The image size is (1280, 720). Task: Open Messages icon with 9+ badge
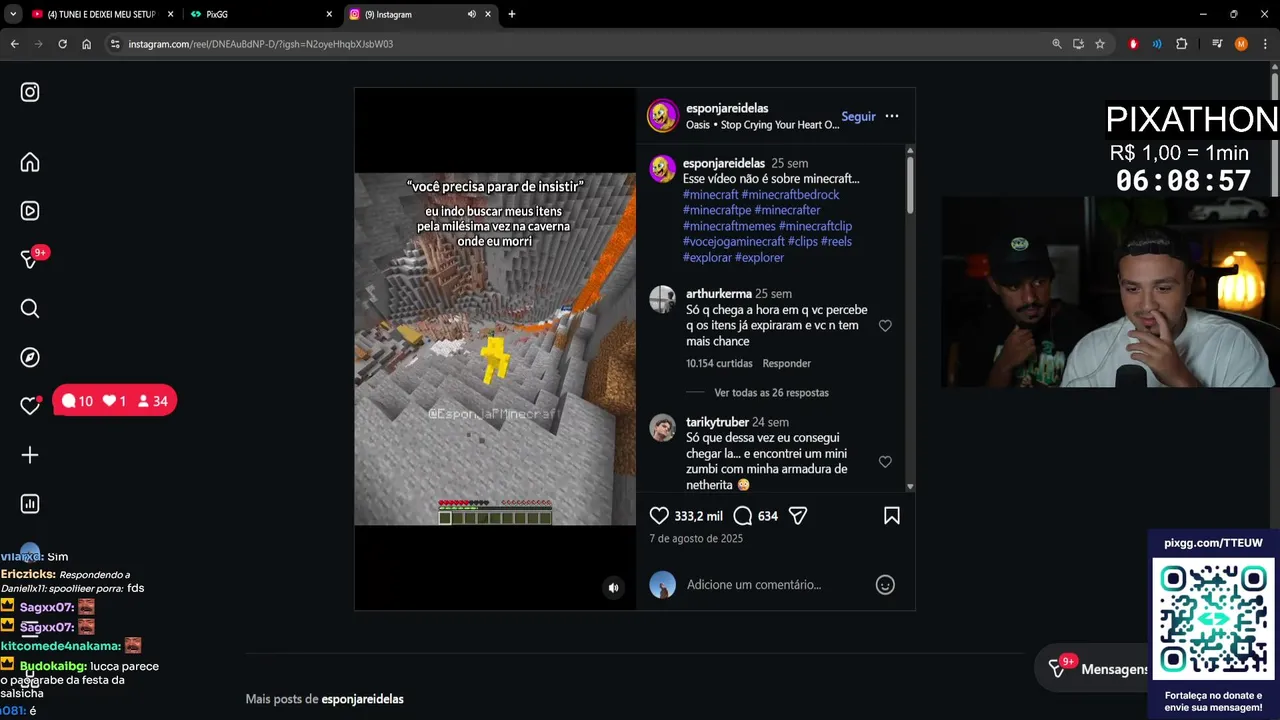(30, 259)
